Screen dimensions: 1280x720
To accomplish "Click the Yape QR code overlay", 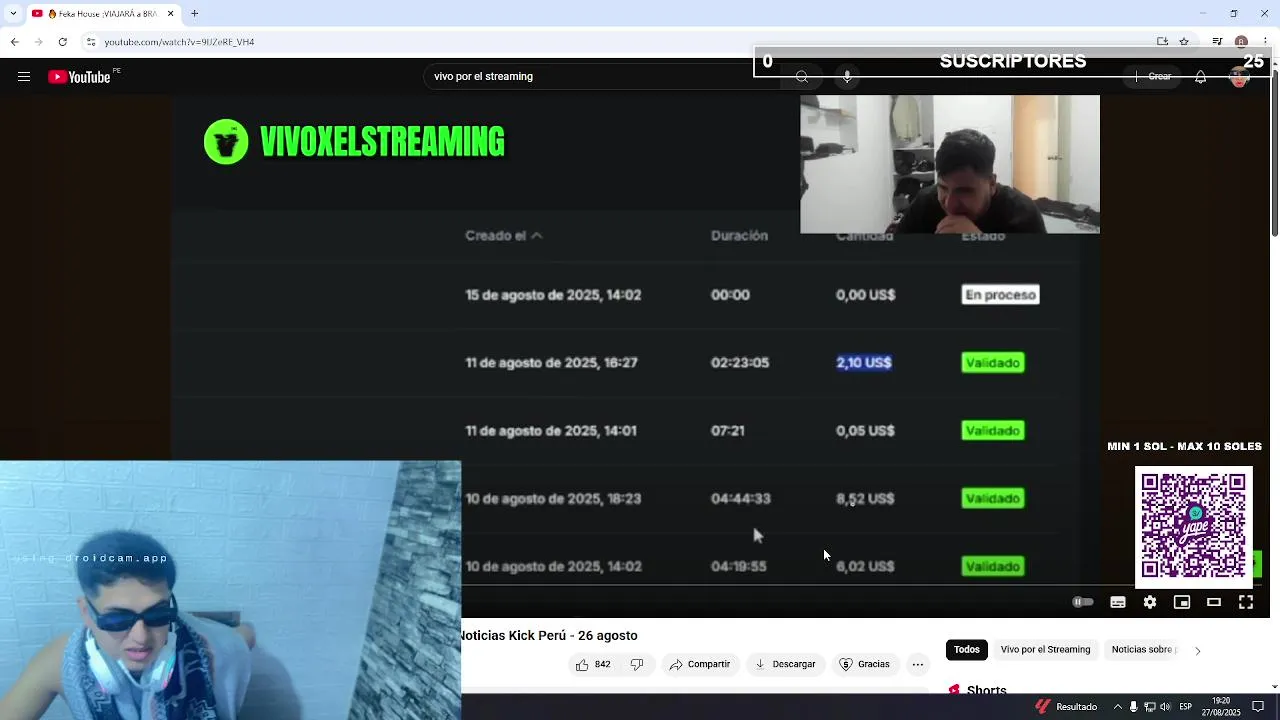I will 1193,526.
